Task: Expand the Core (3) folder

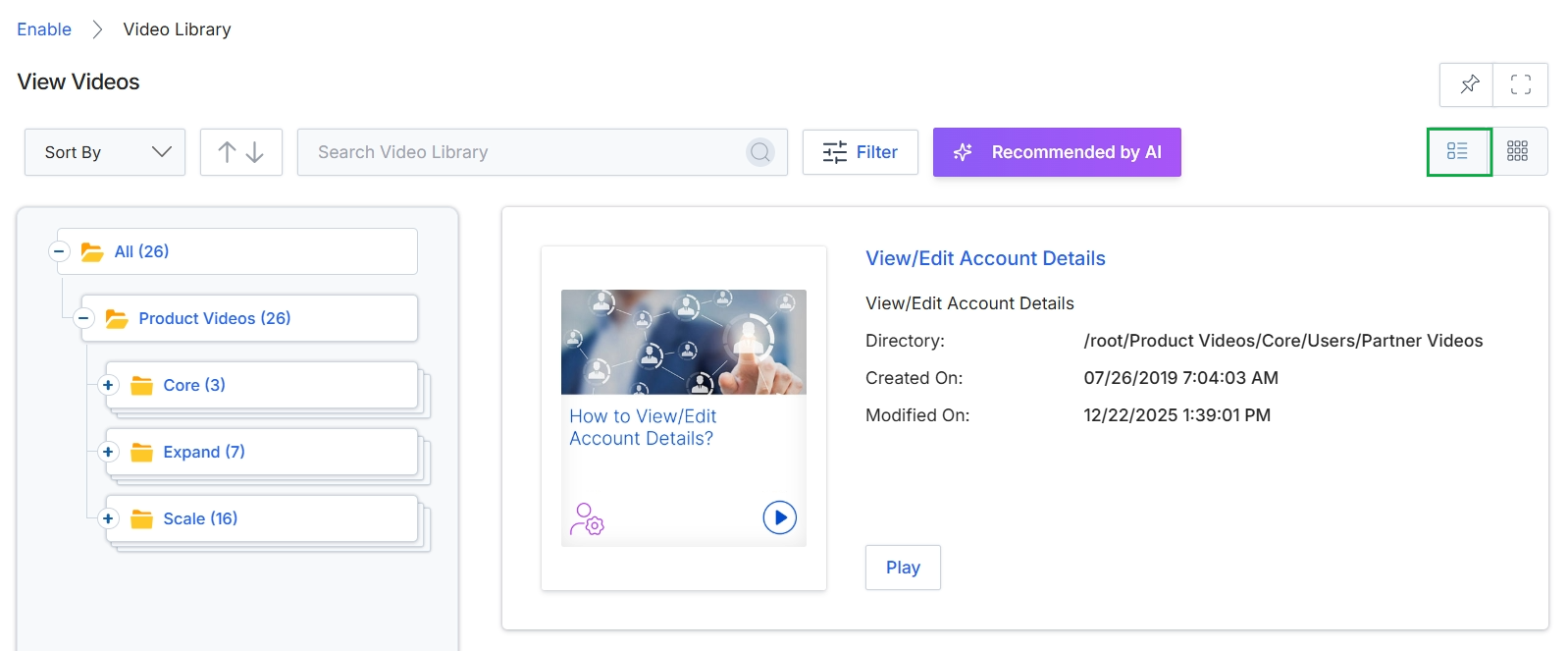Action: tap(108, 385)
